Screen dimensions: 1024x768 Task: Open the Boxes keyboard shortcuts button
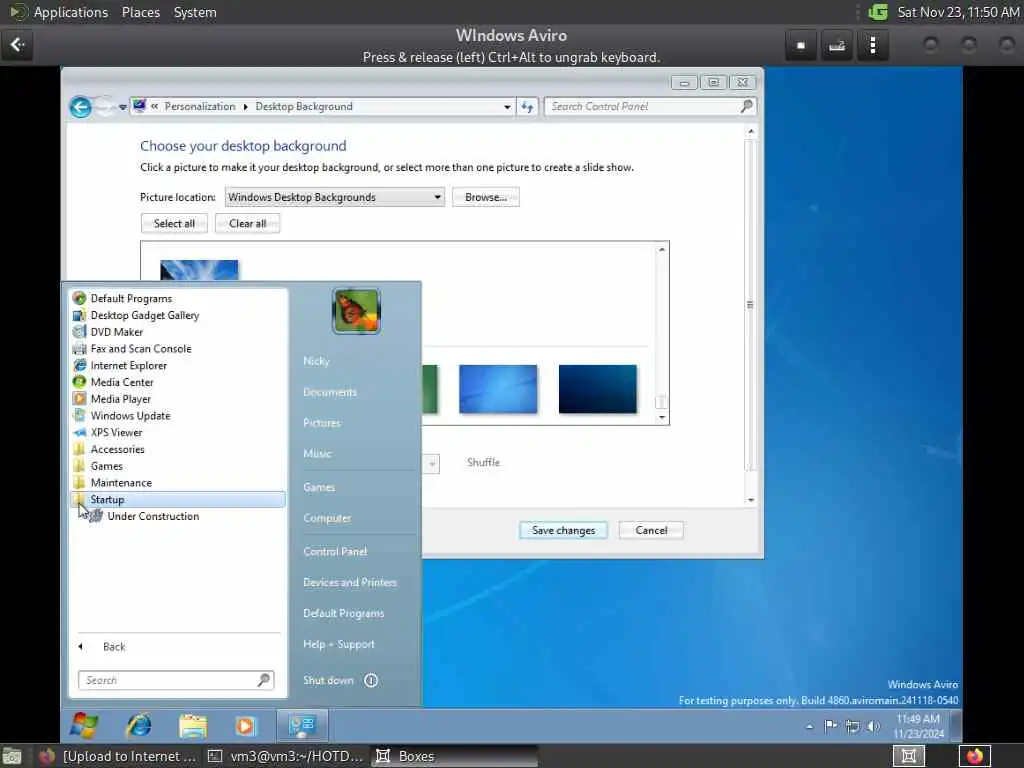(x=837, y=46)
